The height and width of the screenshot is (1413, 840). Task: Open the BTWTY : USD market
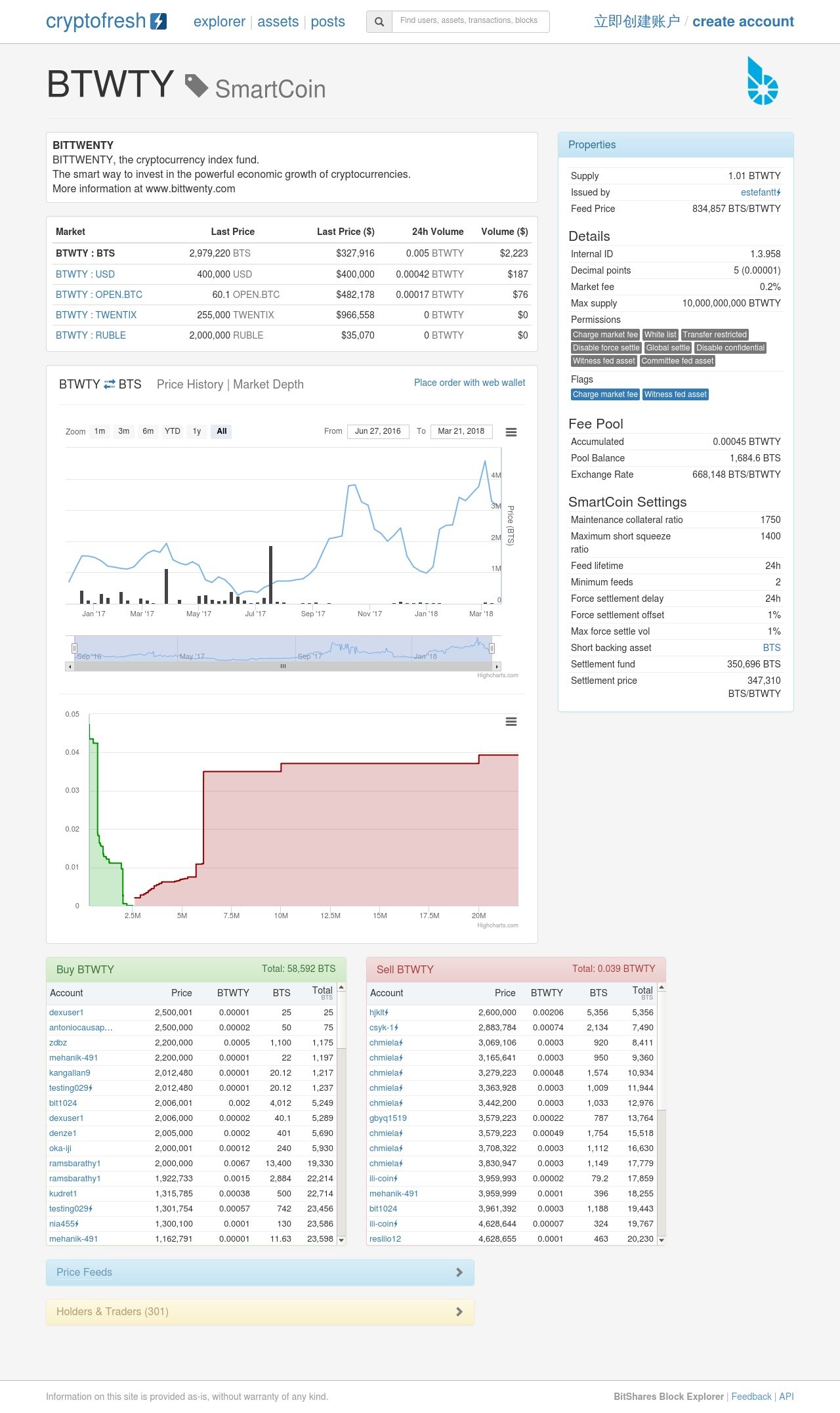85,274
